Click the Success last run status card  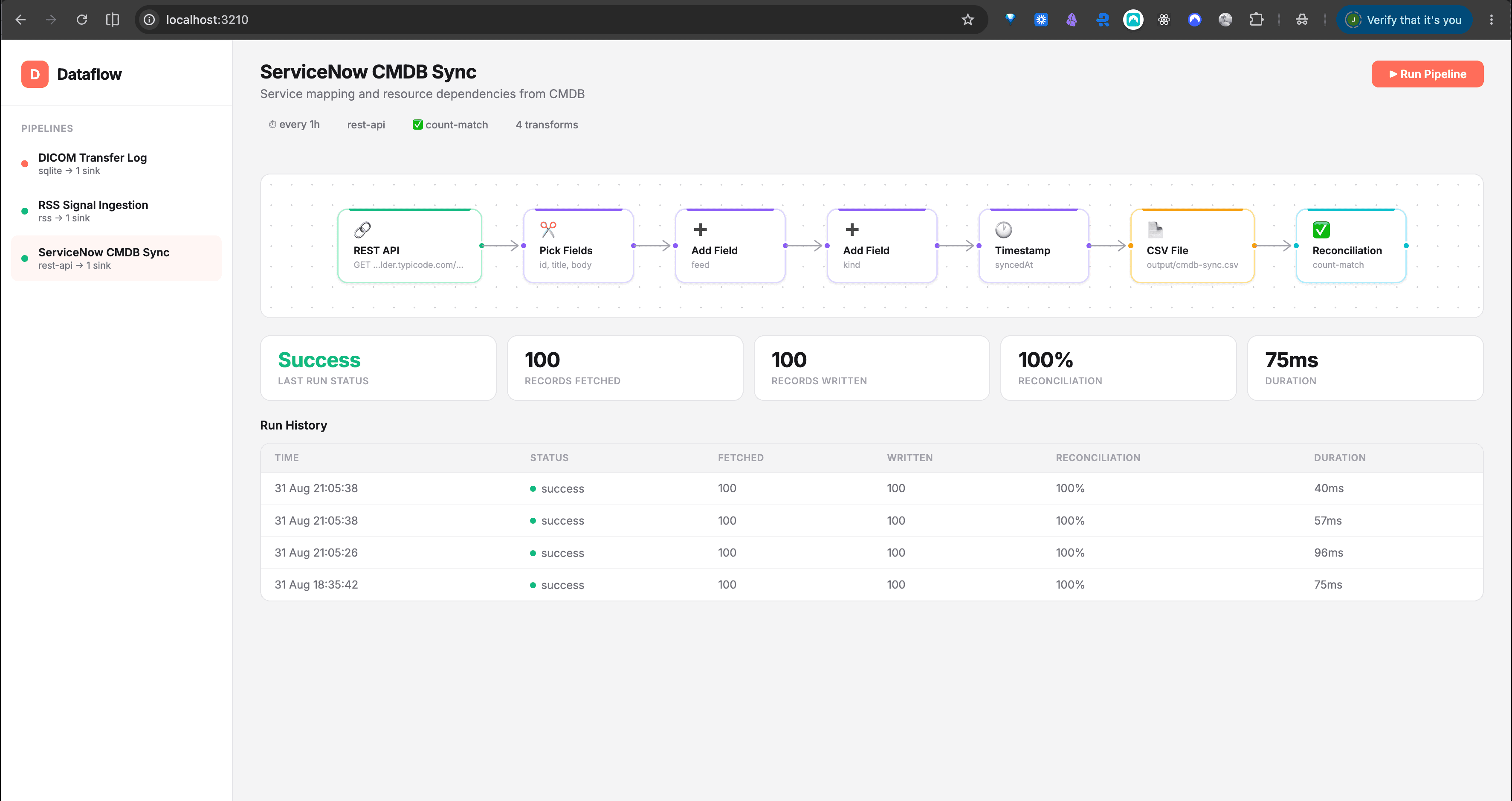379,368
